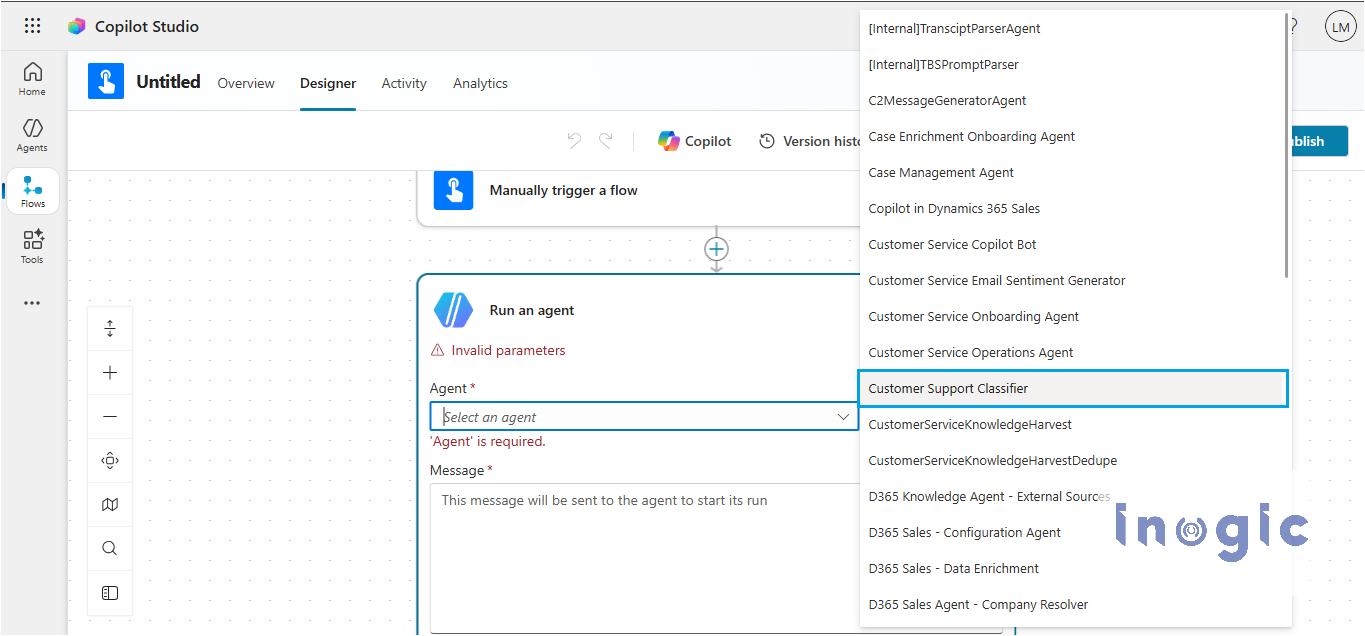
Task: Choose Customer Service Copilot Bot
Action: 1072,244
